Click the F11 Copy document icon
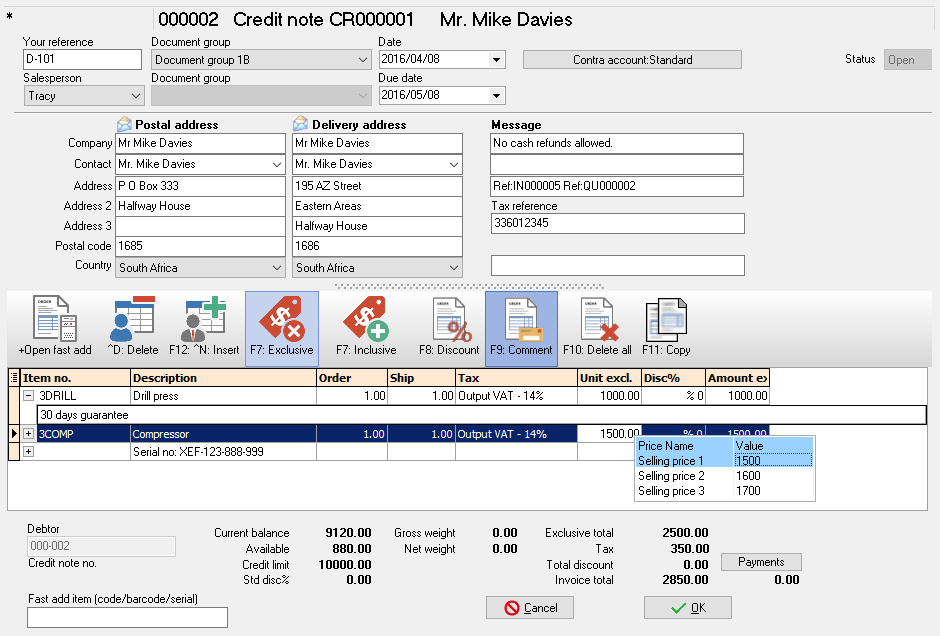This screenshot has width=940, height=636. 666,327
